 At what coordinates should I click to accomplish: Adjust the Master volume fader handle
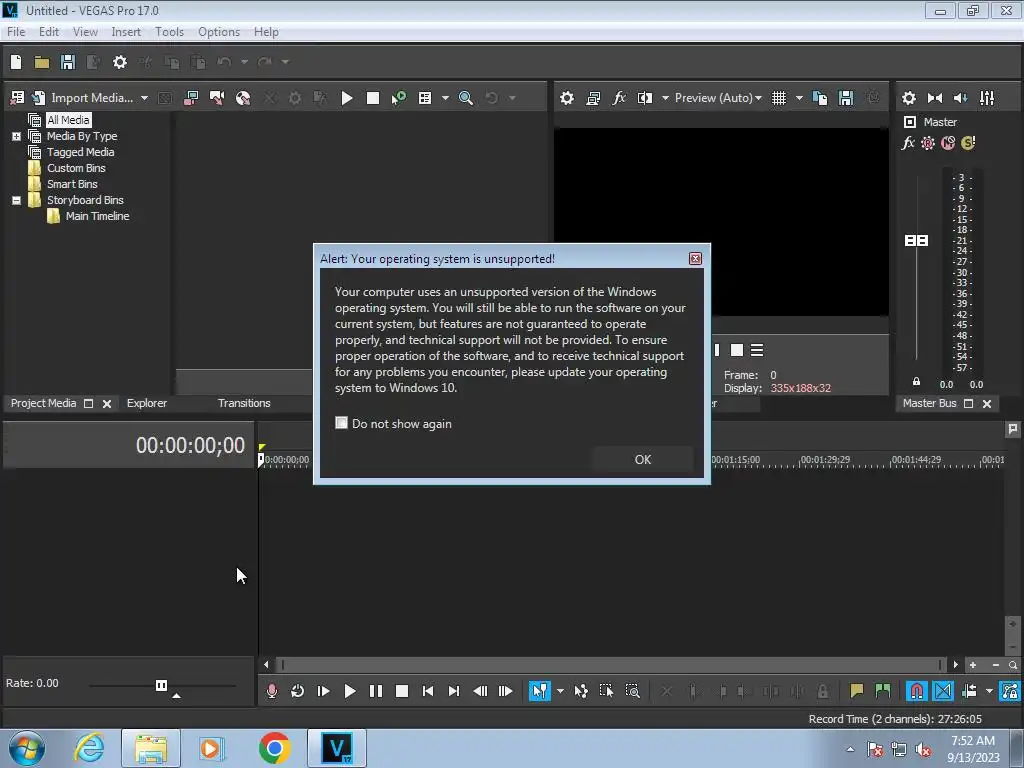point(916,241)
